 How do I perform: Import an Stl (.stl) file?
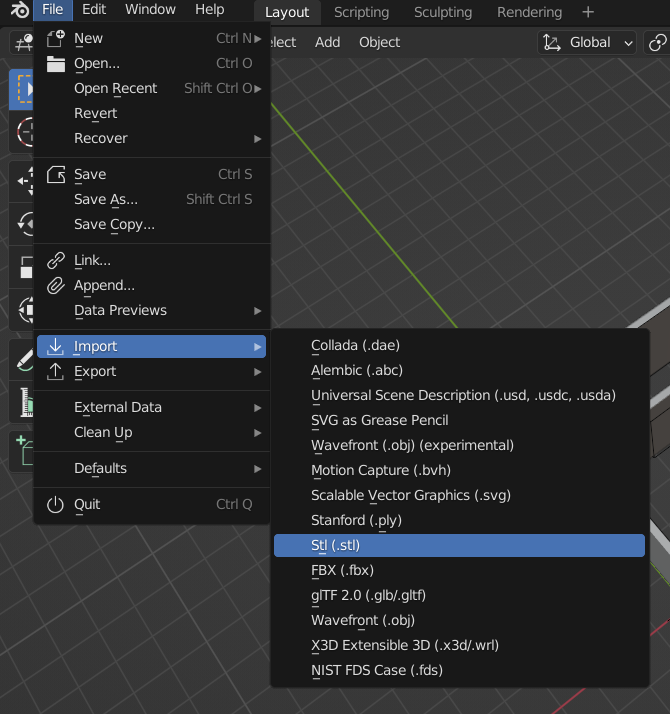coord(459,546)
